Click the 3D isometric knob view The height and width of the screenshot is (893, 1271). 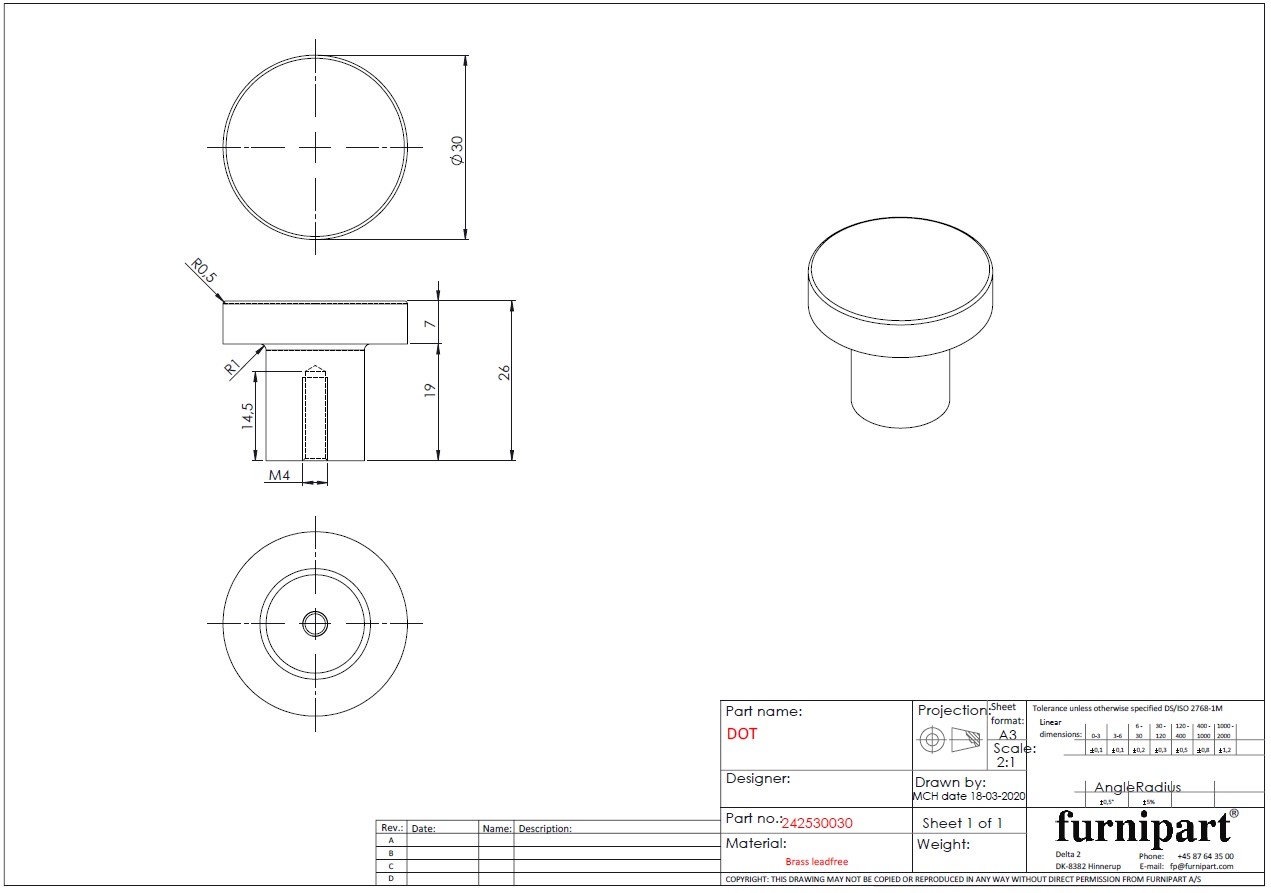[902, 322]
